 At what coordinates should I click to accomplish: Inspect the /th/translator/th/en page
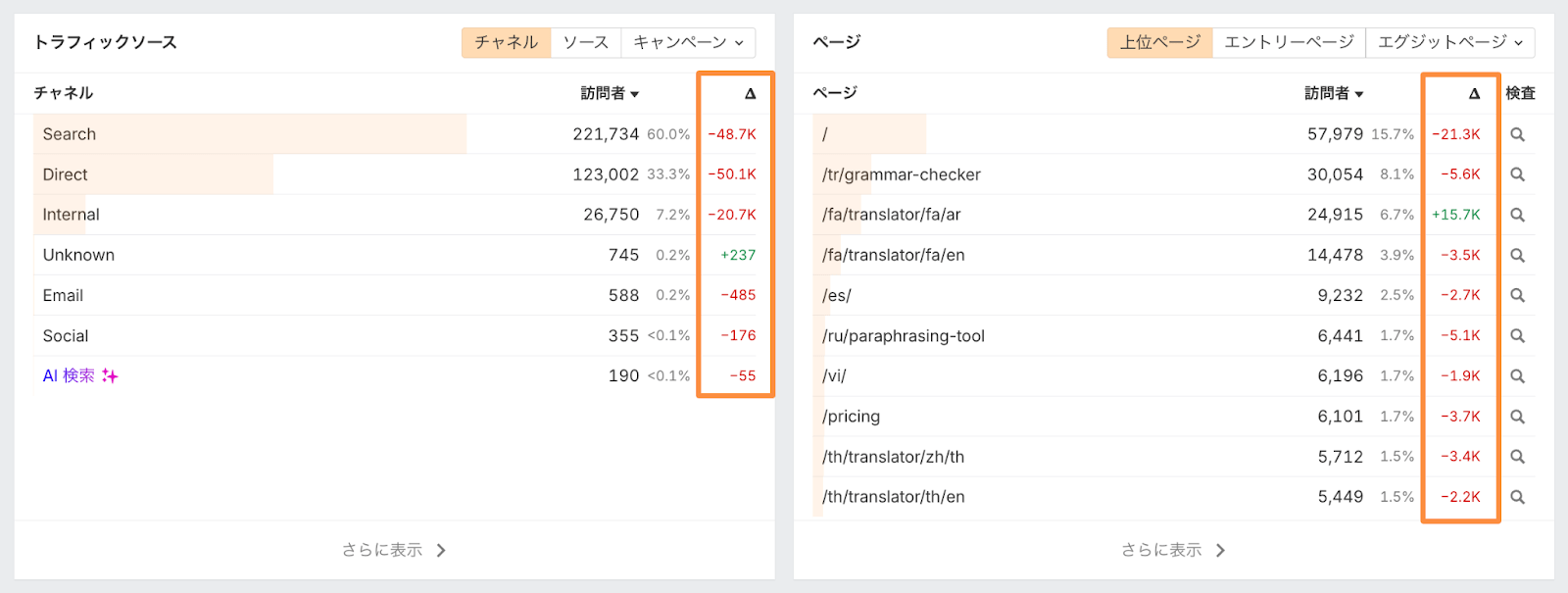coord(1517,497)
